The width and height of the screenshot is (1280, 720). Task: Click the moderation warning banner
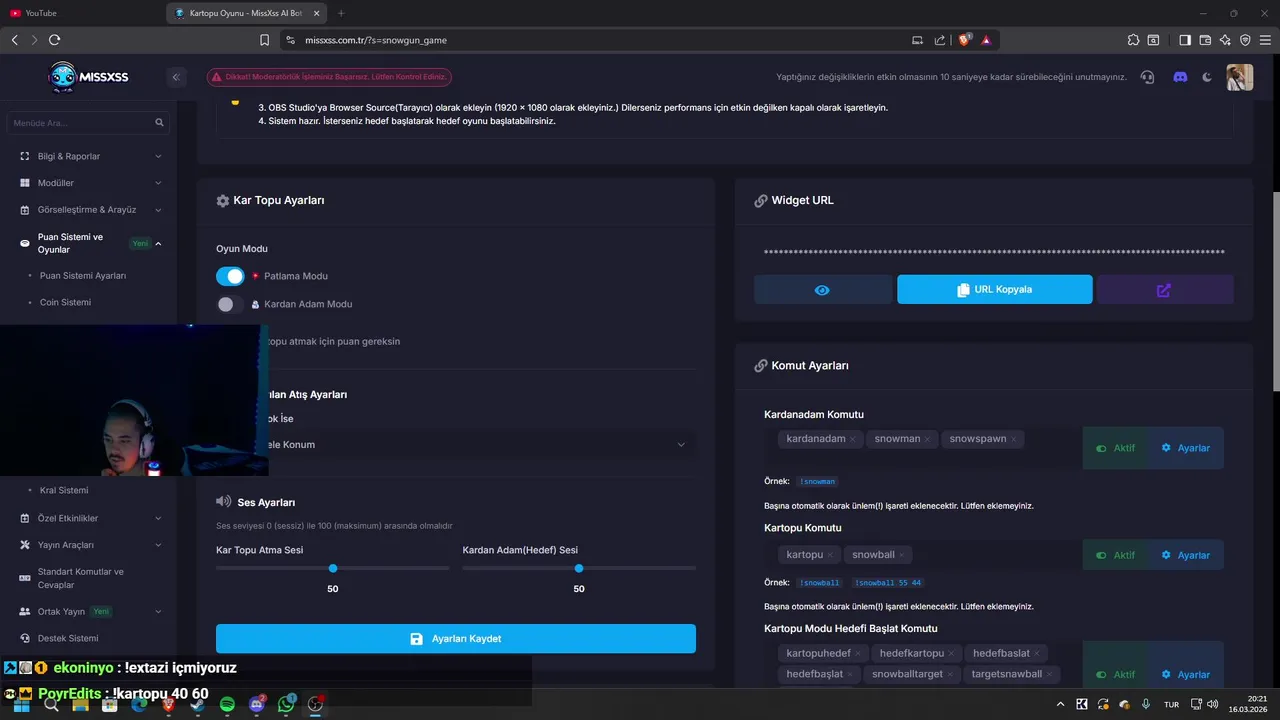tap(329, 77)
